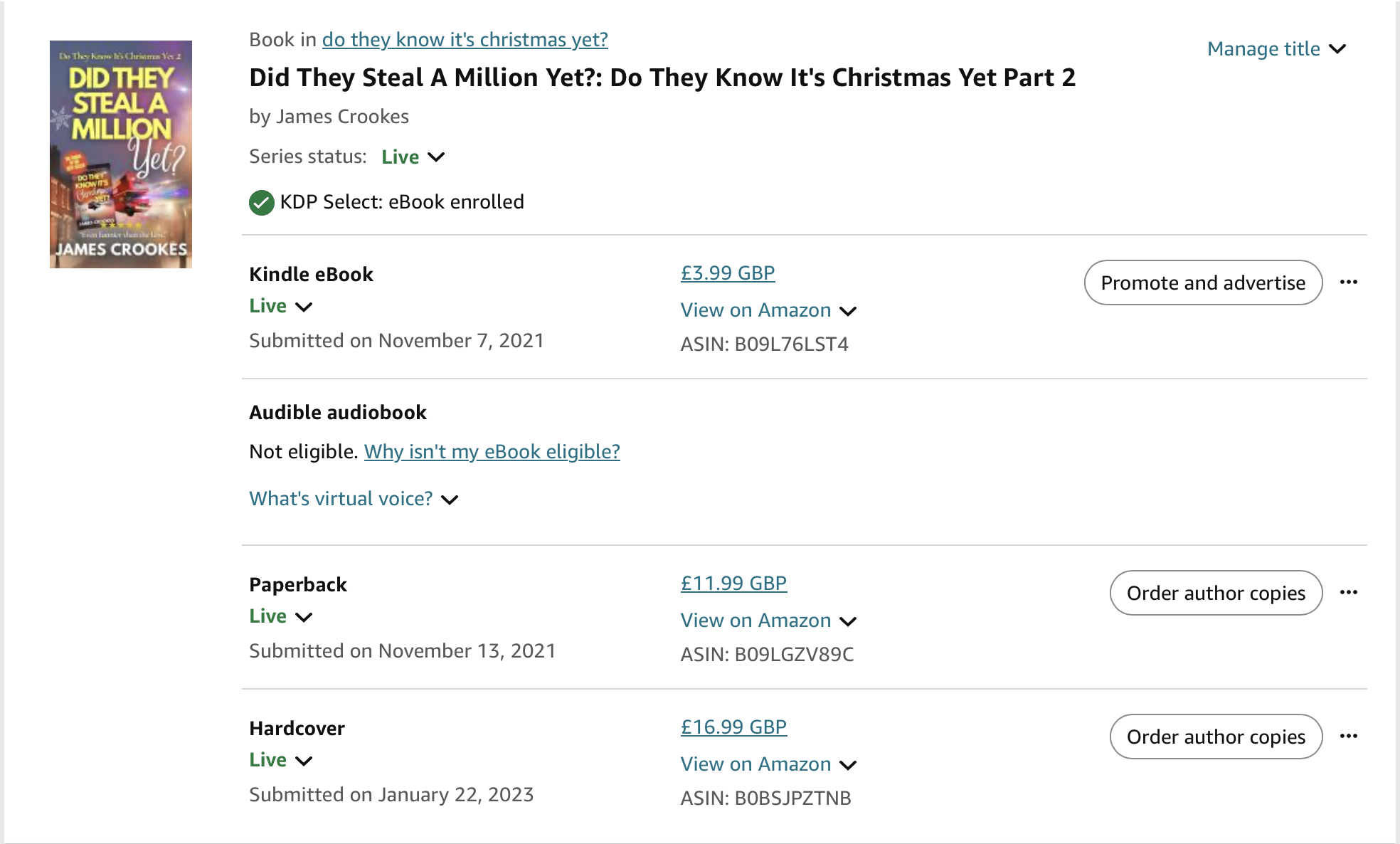Click the green KDP Select checkmark icon

pyautogui.click(x=262, y=203)
